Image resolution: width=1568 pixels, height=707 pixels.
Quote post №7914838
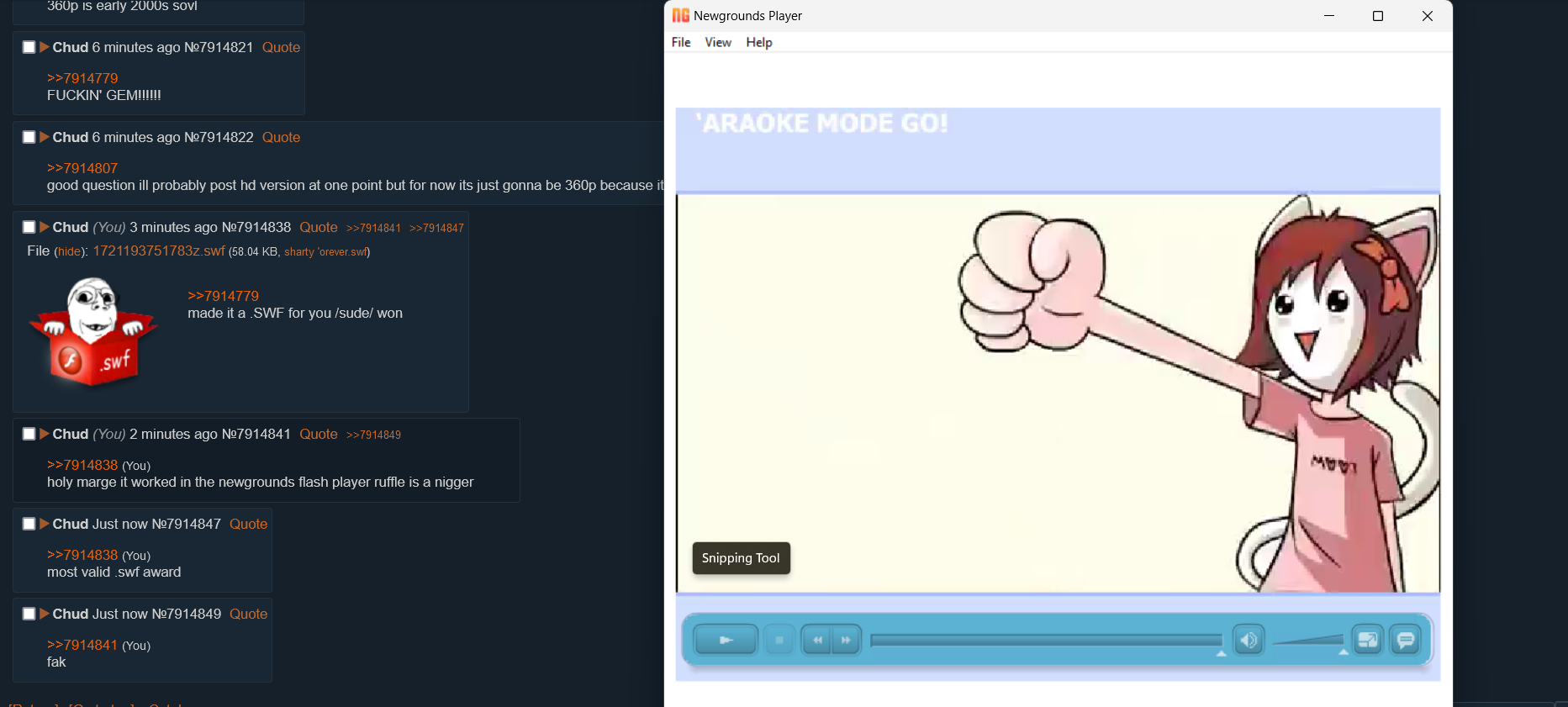pyautogui.click(x=319, y=227)
